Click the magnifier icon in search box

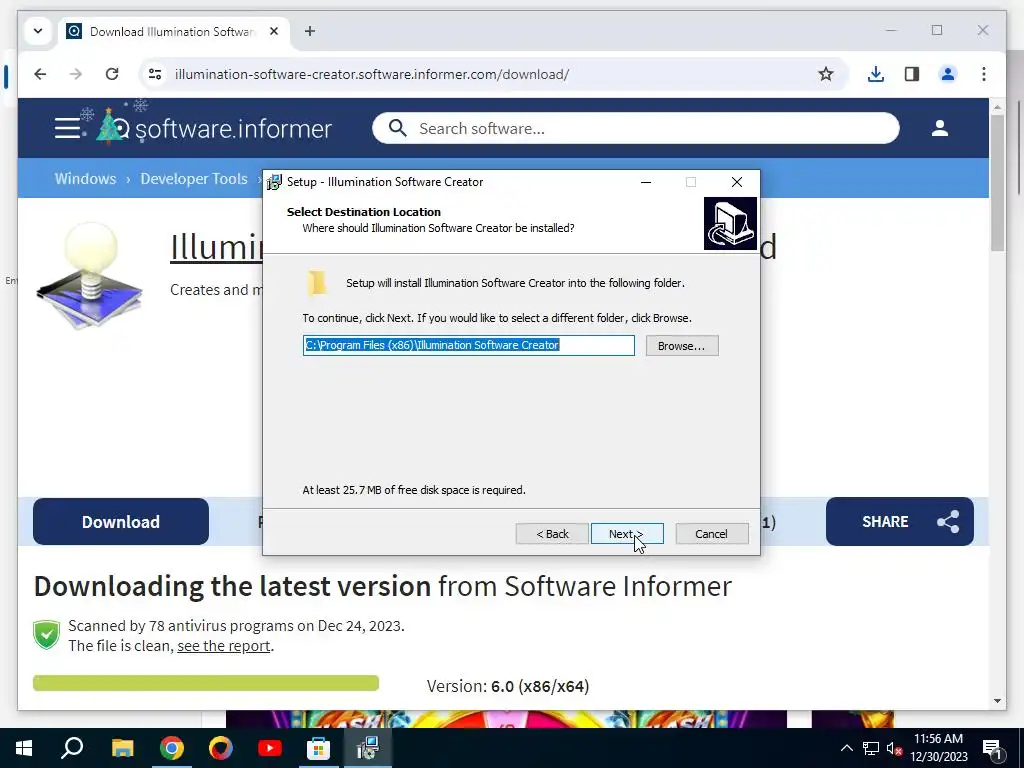(397, 128)
